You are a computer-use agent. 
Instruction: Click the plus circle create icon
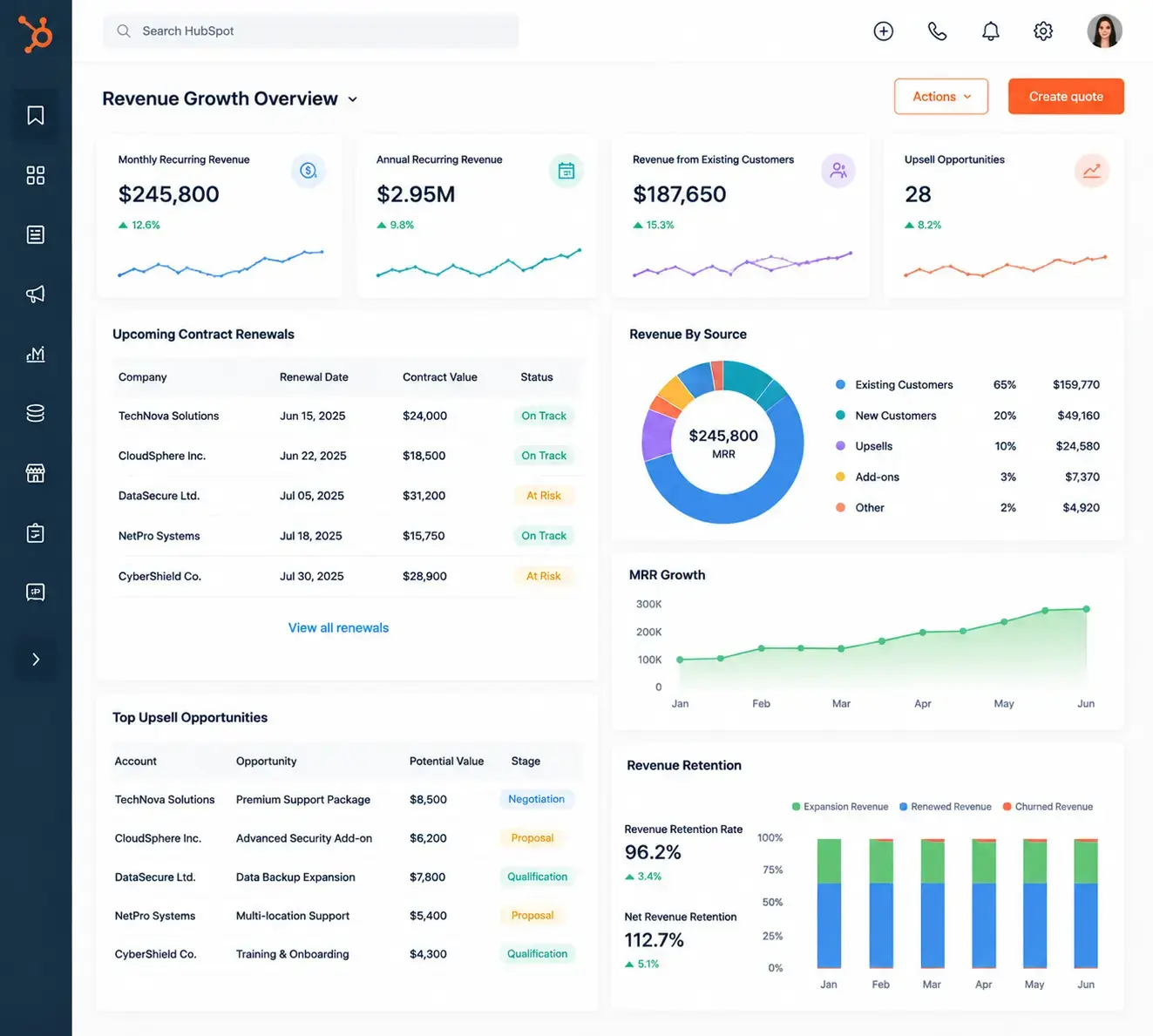pos(884,31)
